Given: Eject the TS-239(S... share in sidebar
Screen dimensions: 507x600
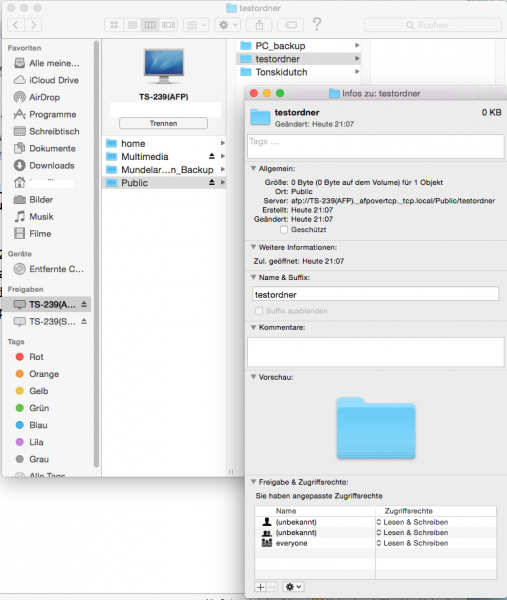Looking at the screenshot, I should point(84,321).
